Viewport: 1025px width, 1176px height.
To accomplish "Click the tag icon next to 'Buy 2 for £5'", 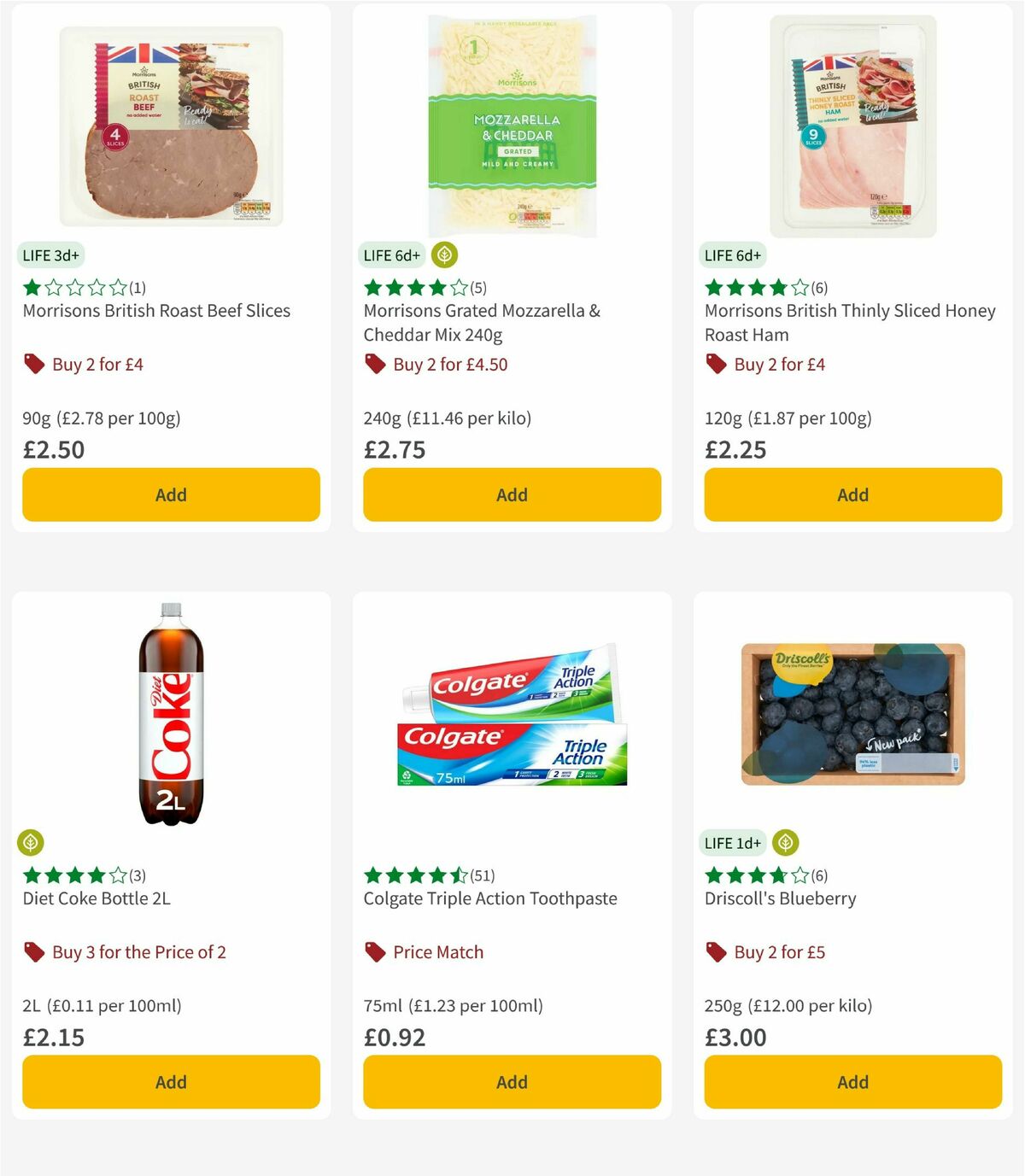I will 716,951.
